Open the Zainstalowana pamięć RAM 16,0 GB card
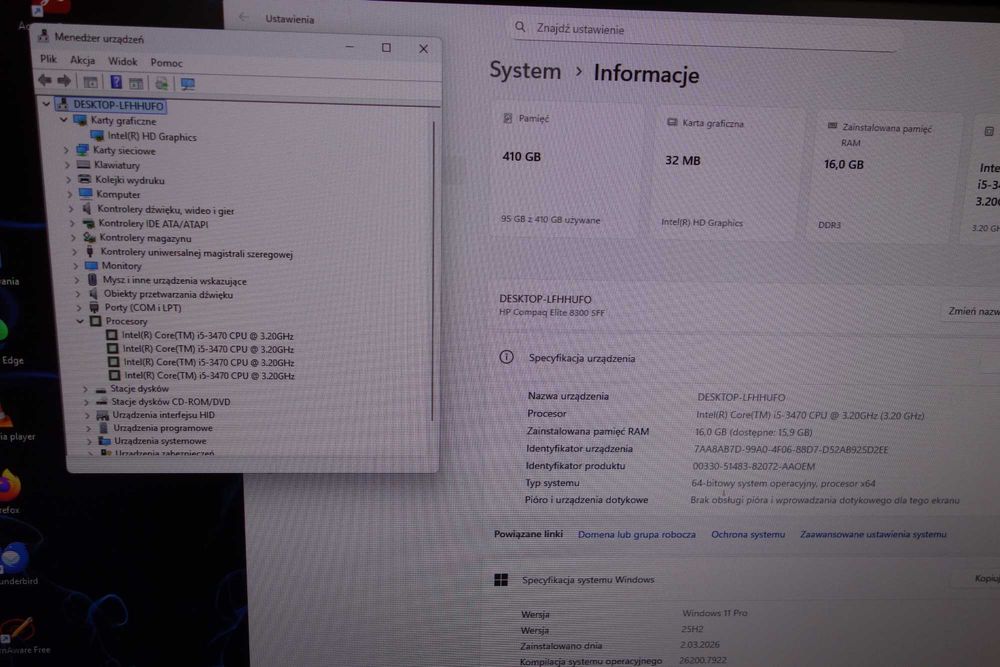Image resolution: width=1000 pixels, height=667 pixels. tap(885, 177)
